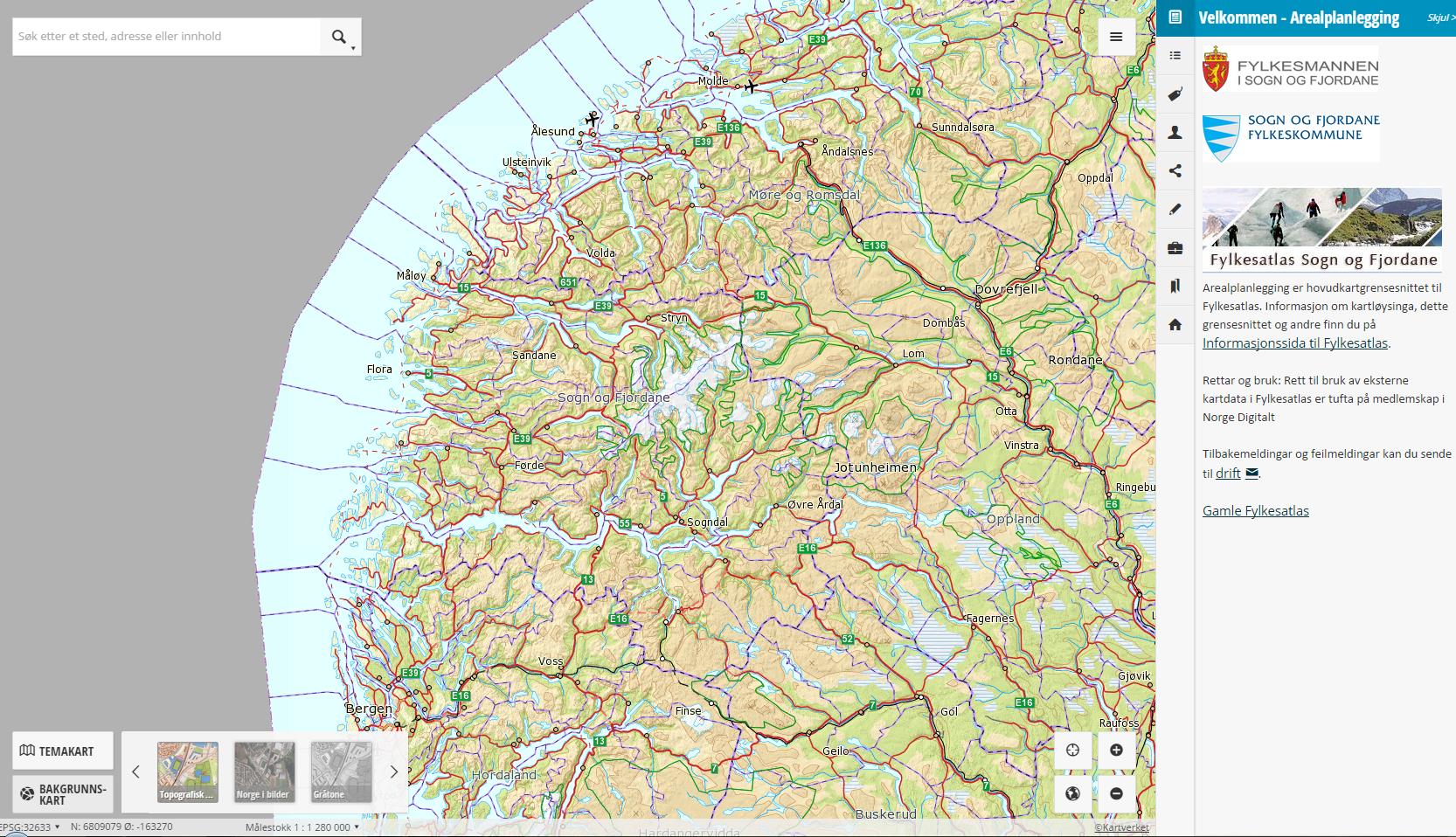Image resolution: width=1456 pixels, height=837 pixels.
Task: Click the N/Ø coordinate readout in status bar
Action: [x=121, y=827]
